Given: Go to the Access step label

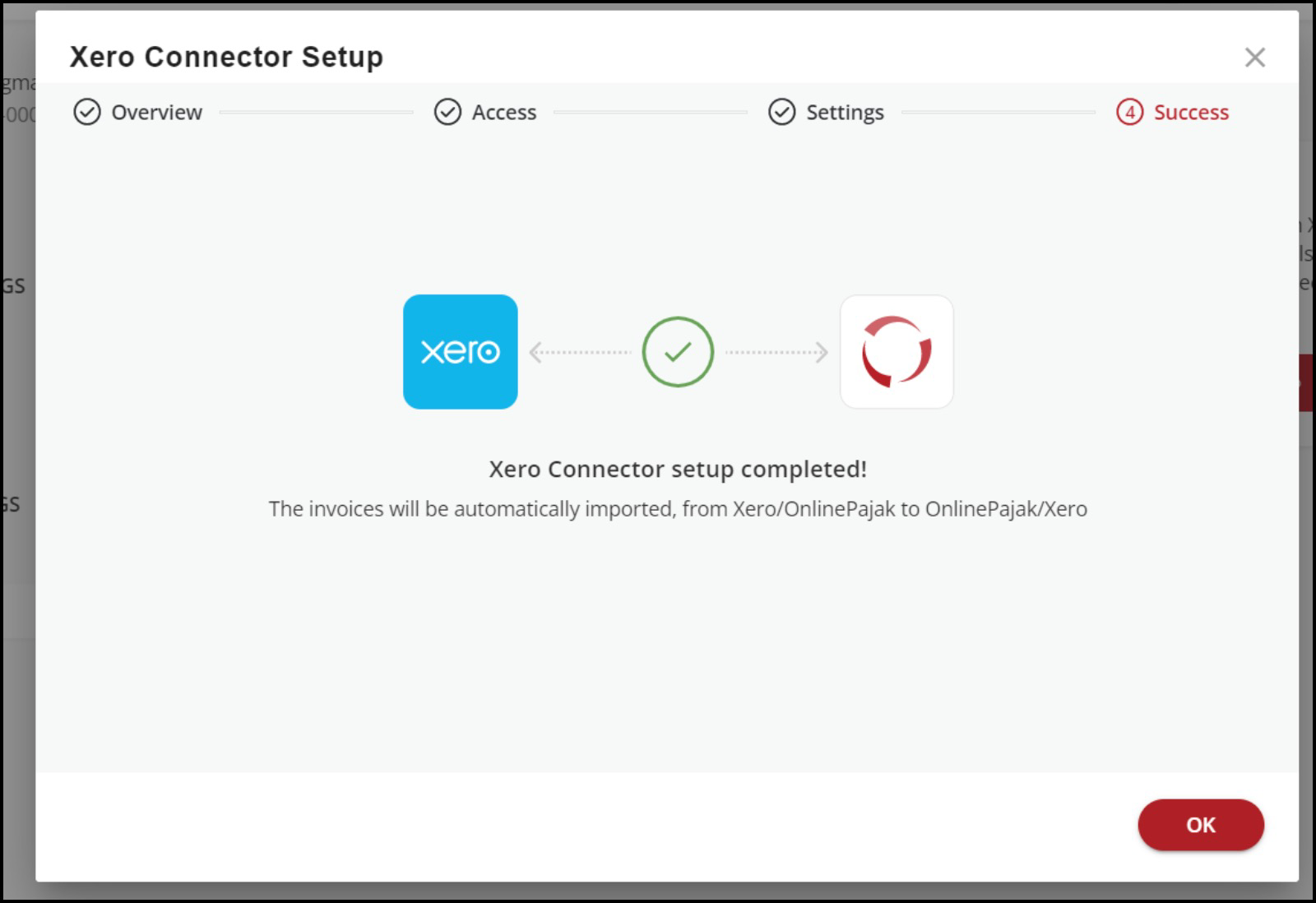Looking at the screenshot, I should 503,112.
